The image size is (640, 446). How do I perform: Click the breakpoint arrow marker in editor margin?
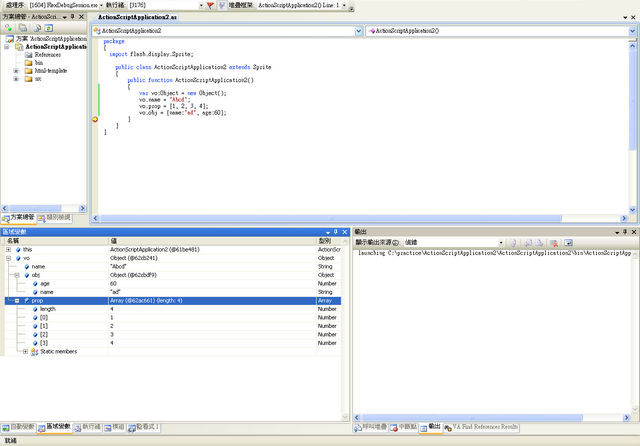(95, 119)
